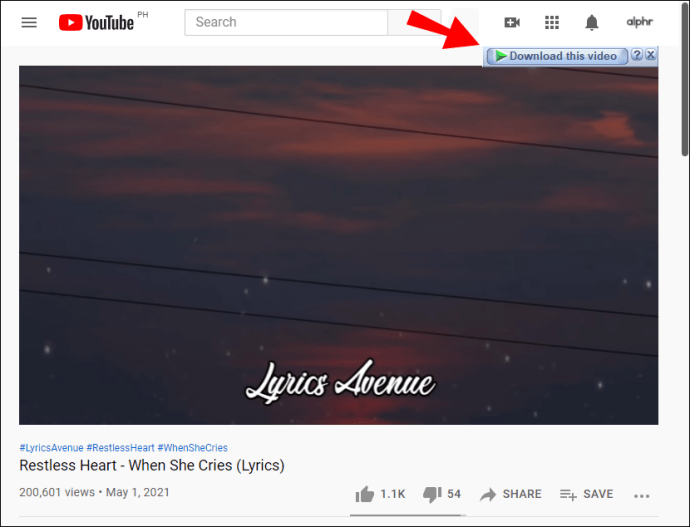Image resolution: width=690 pixels, height=527 pixels.
Task: Open the YouTube apps grid
Action: coord(552,22)
